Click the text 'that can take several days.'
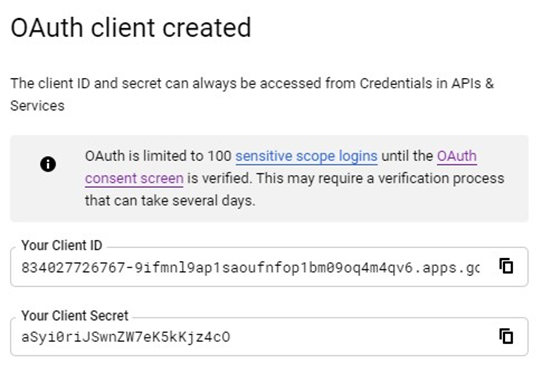Screen dimensions: 542x383 pos(170,201)
